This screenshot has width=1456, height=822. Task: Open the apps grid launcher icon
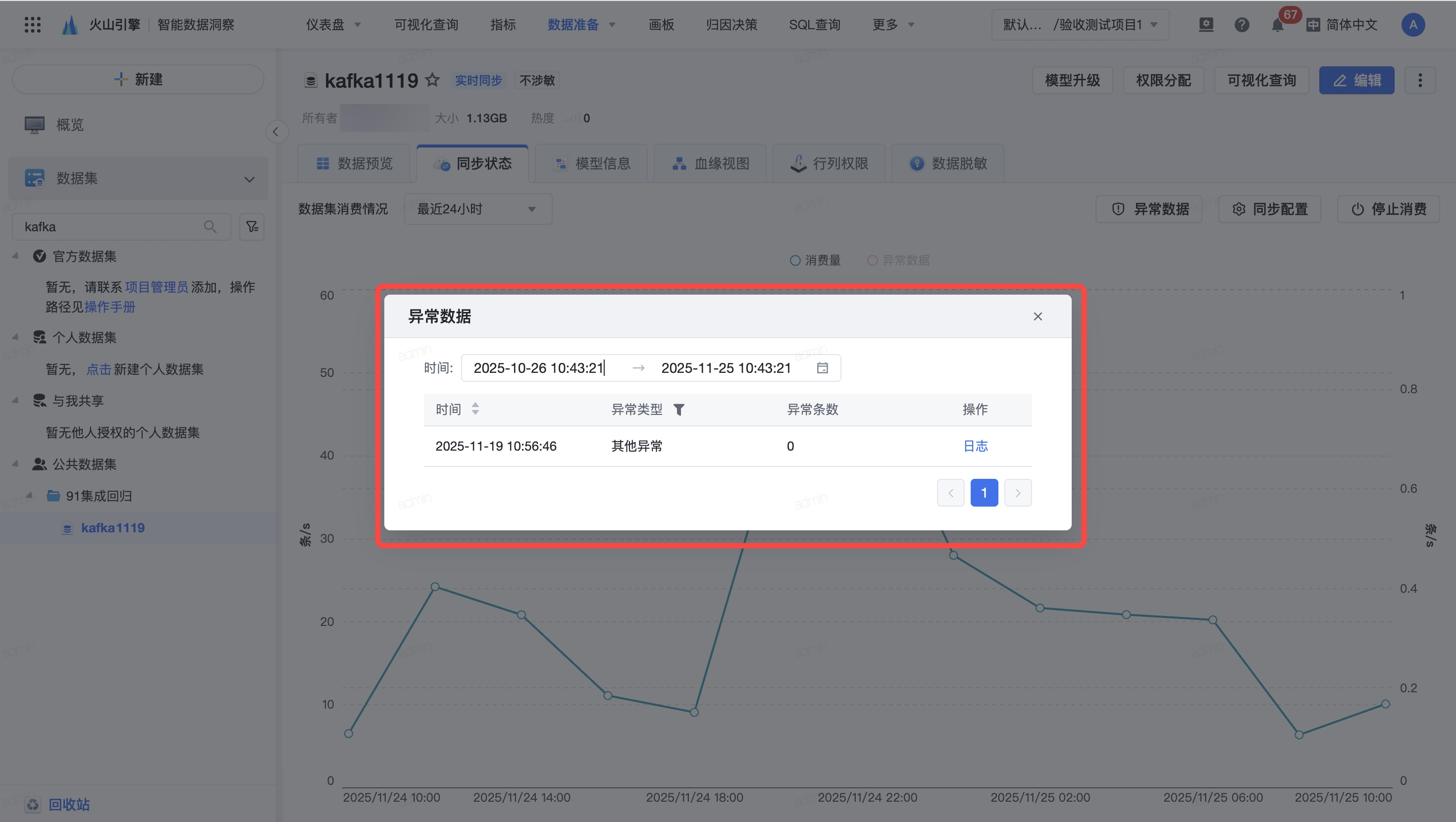(x=33, y=25)
